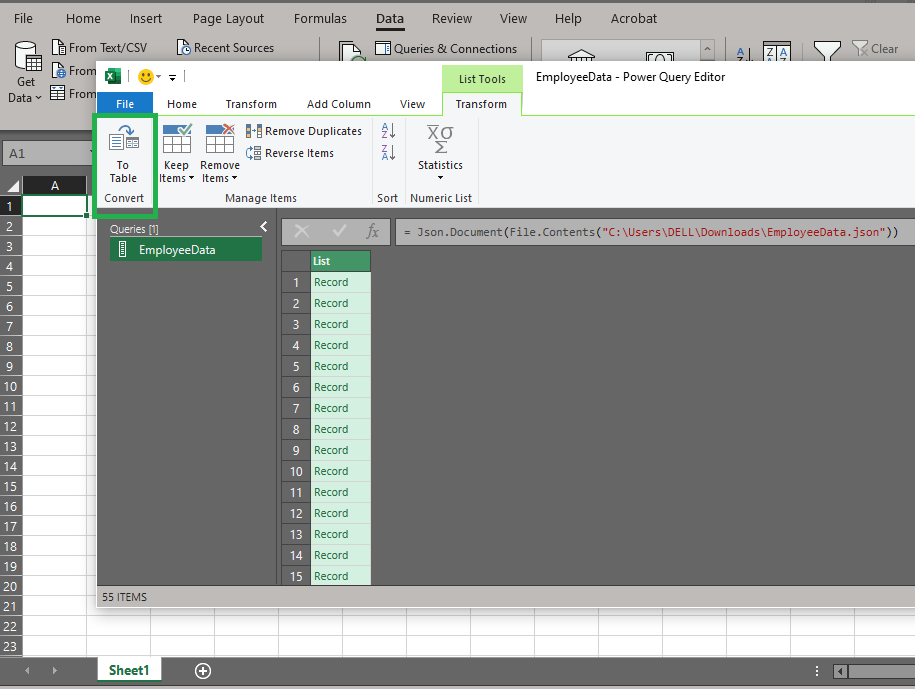Select the EmployeeData query
The height and width of the screenshot is (689, 915).
[x=186, y=250]
